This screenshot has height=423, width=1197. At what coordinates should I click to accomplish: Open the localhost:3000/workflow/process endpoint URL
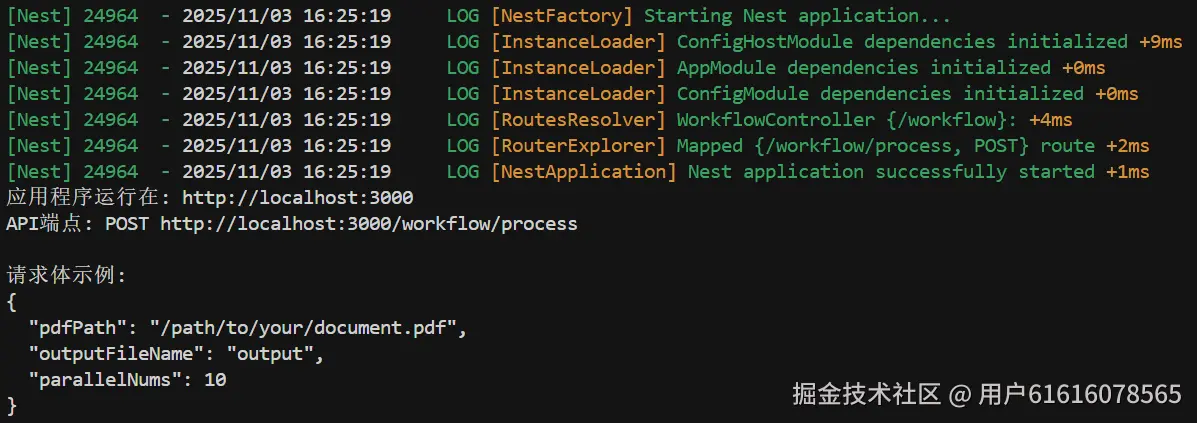tap(368, 224)
